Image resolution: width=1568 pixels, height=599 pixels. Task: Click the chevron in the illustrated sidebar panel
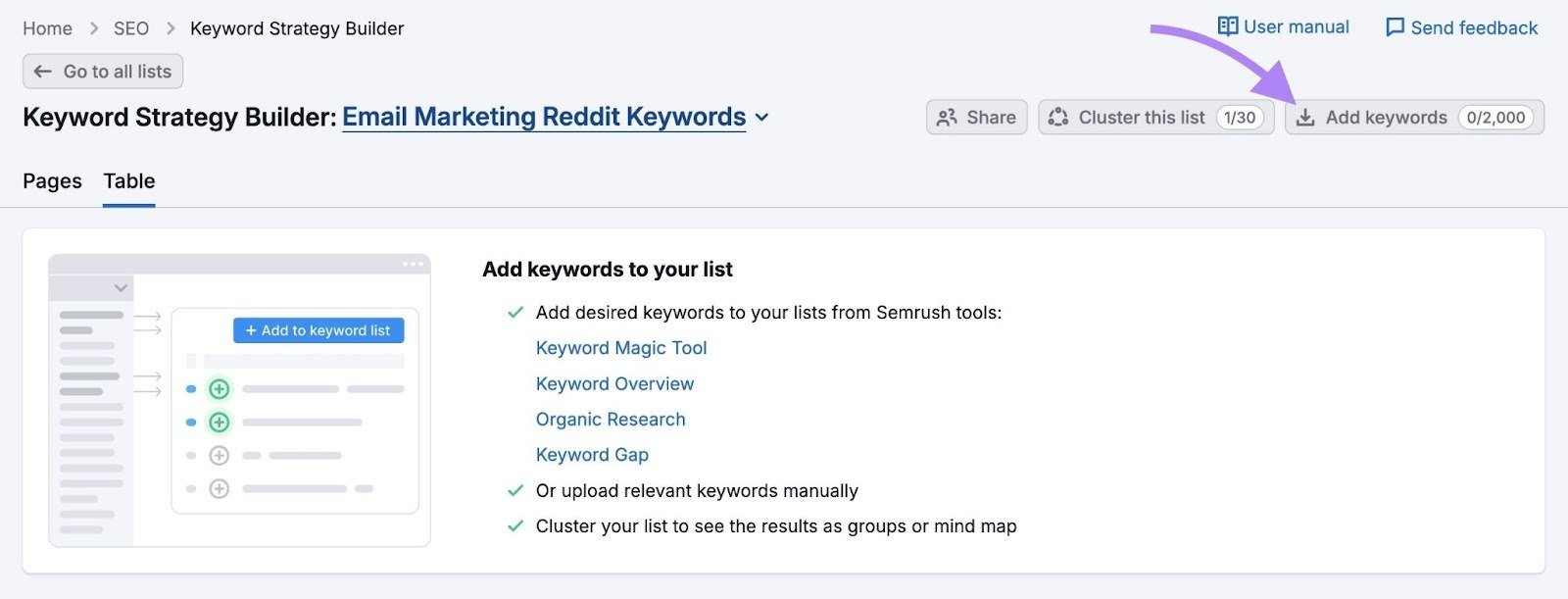click(120, 287)
